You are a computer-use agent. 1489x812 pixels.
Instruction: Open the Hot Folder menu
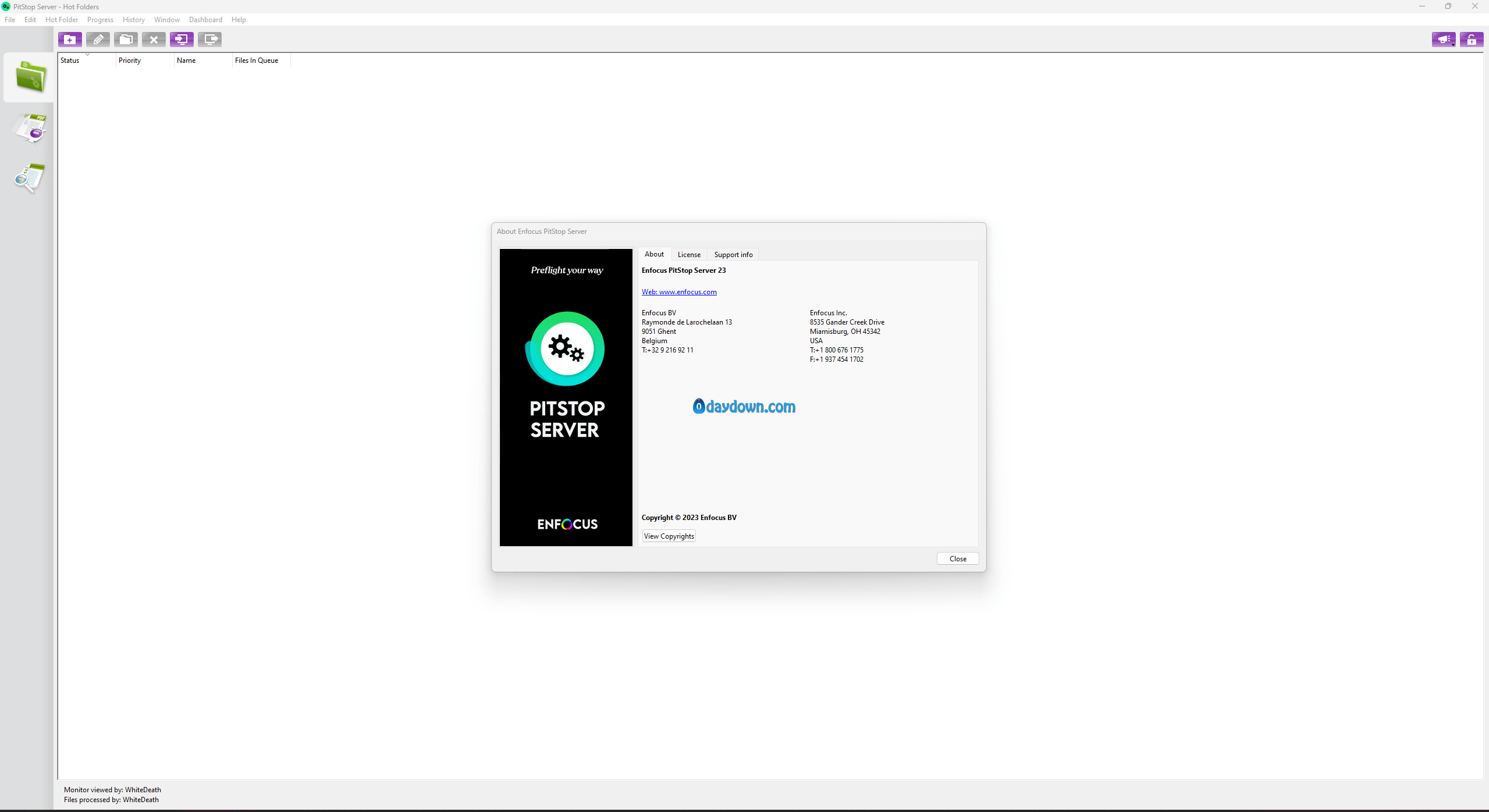62,20
